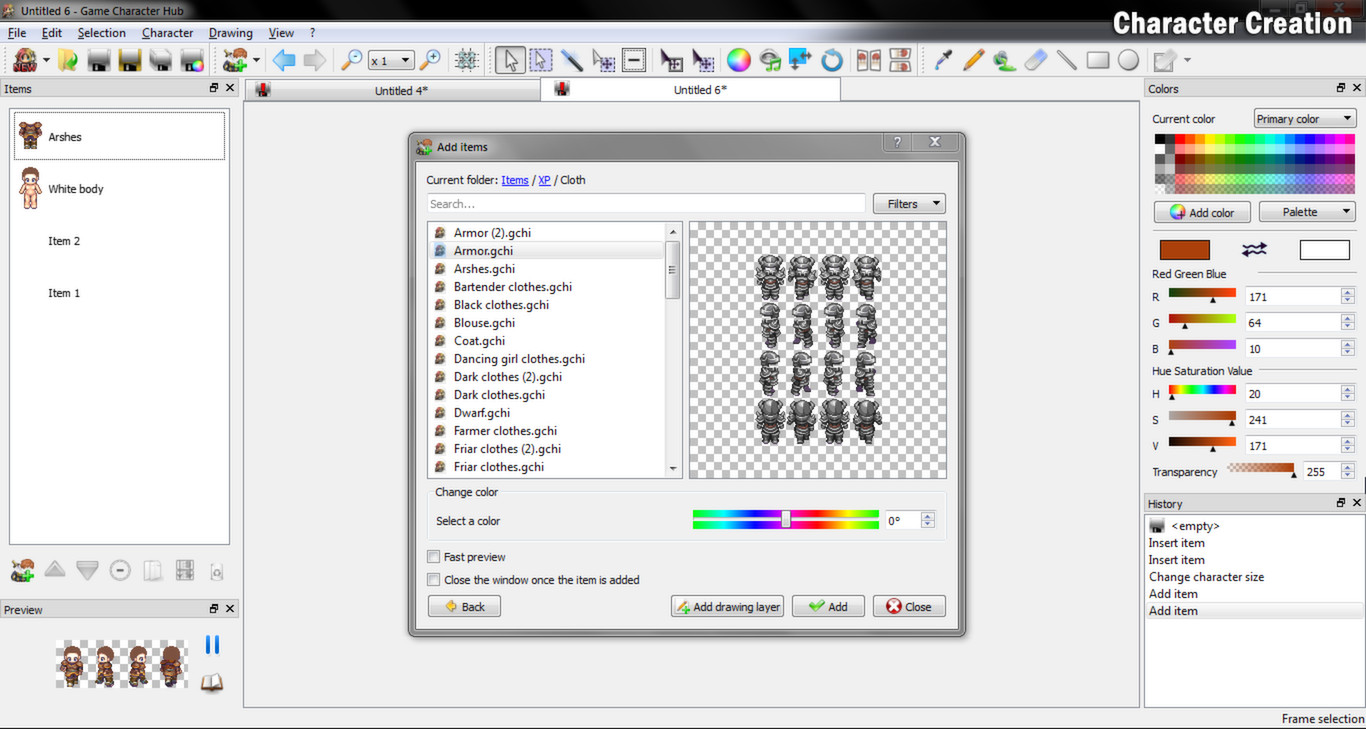Switch to the Untitled 4 tab
The image size is (1366, 729).
coord(393,88)
